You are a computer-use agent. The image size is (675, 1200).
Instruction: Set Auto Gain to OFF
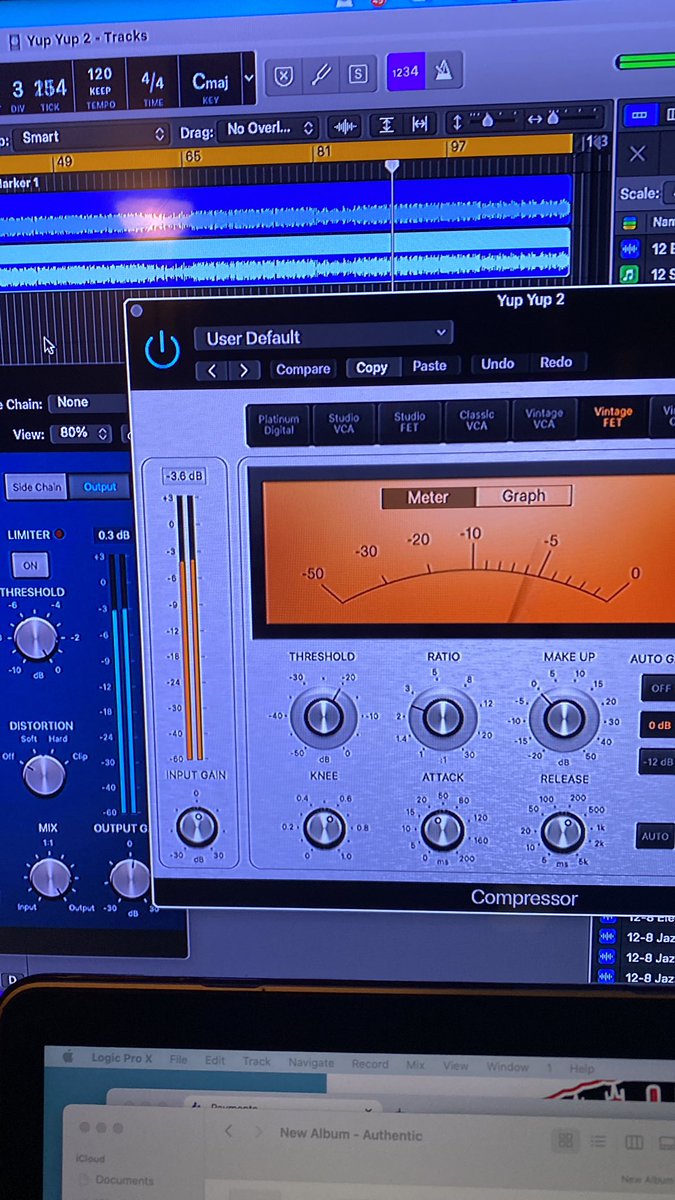(x=661, y=688)
